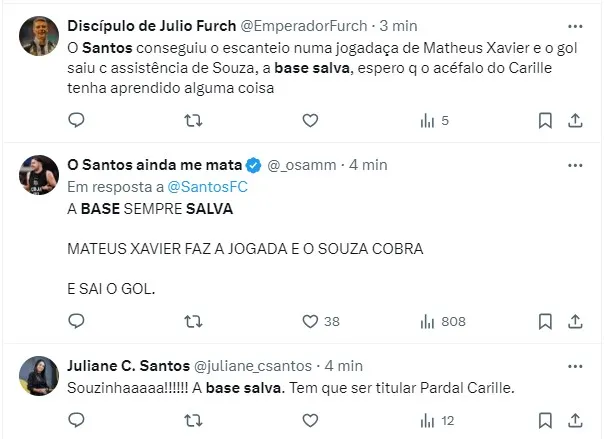Reply to the O Santos ainda me mata tweet

pos(77,321)
